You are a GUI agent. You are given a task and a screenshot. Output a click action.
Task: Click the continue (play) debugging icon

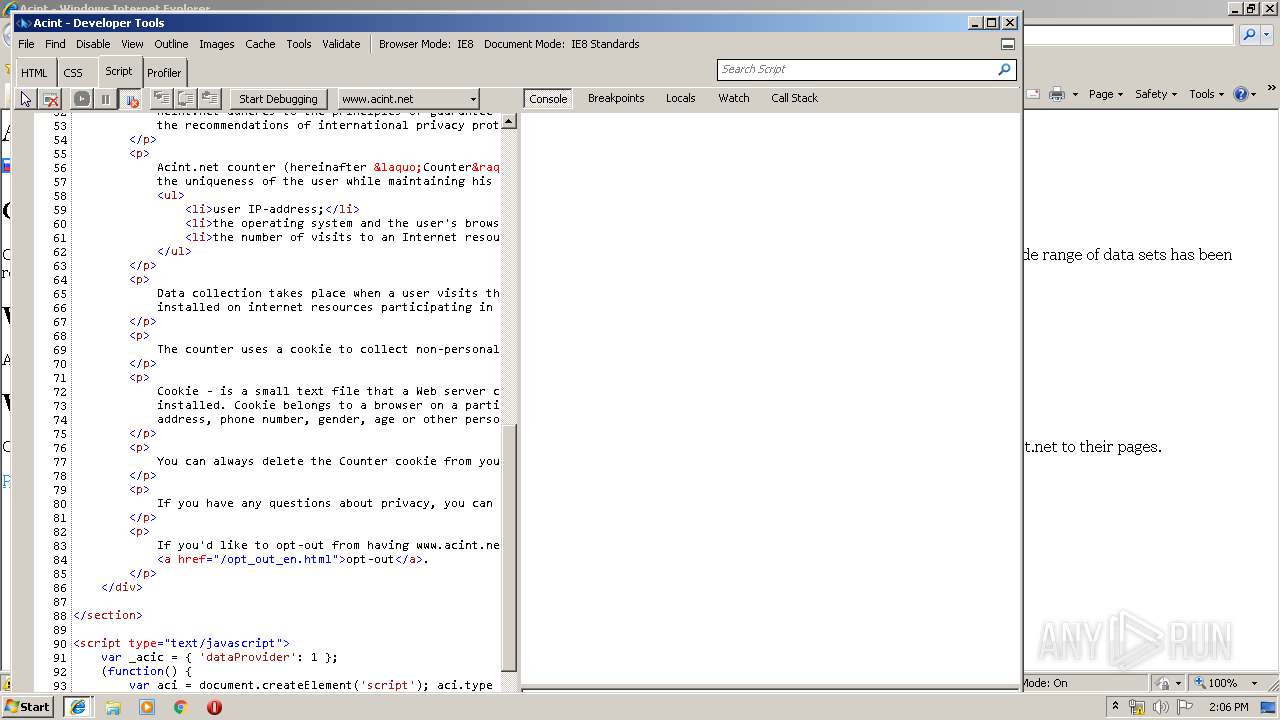82,99
